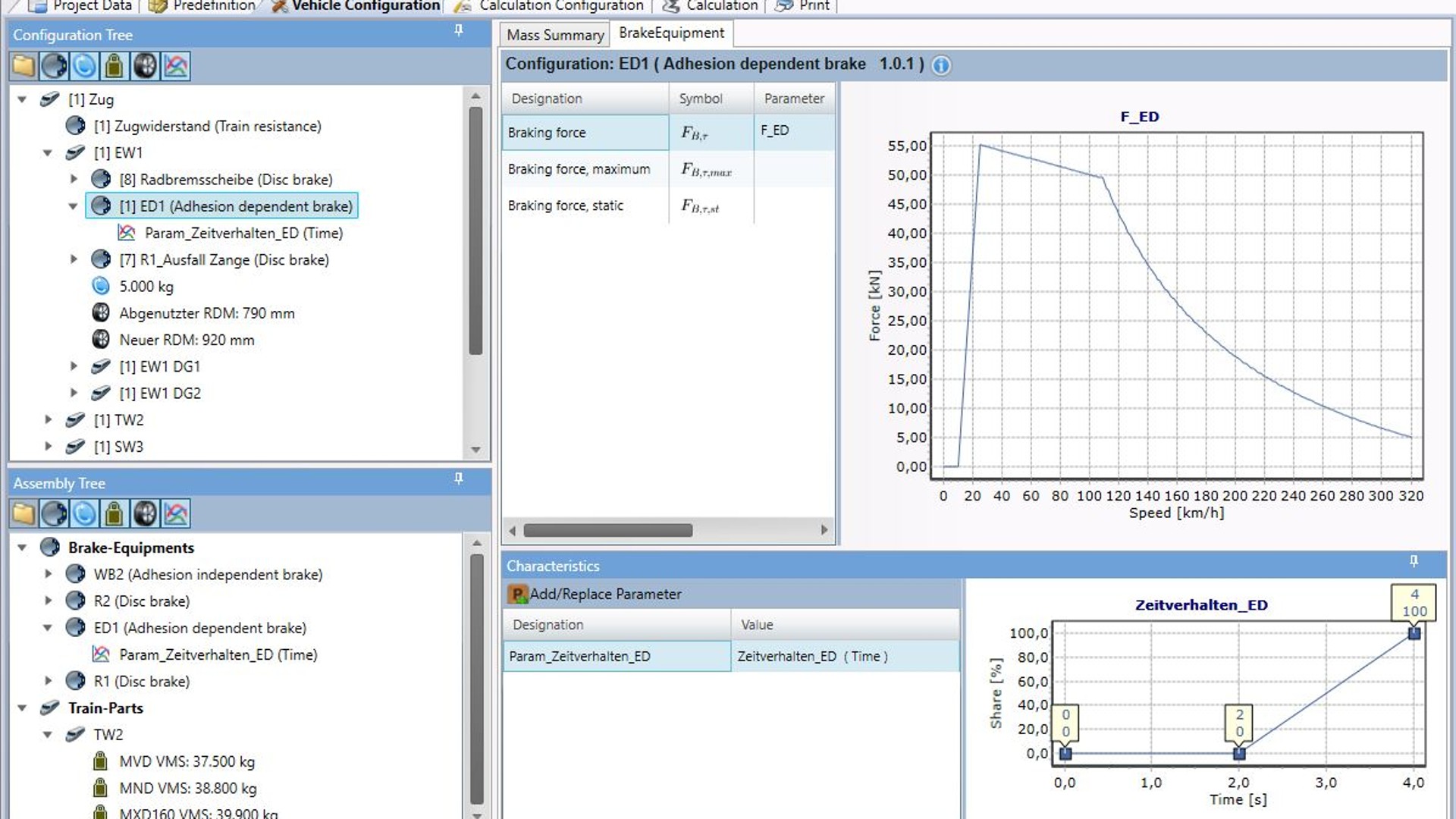Open the Calculation tab
Viewport: 1456px width, 819px height.
click(x=710, y=6)
